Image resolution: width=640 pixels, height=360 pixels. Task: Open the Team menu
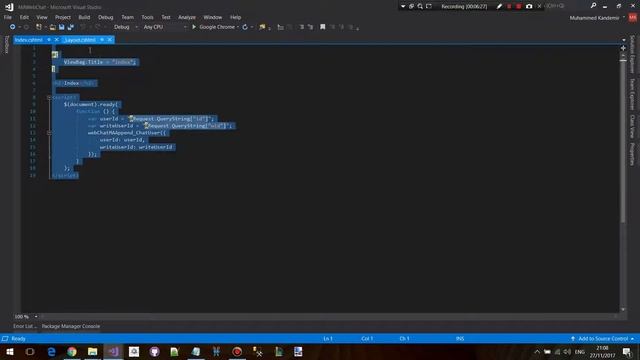pos(127,17)
